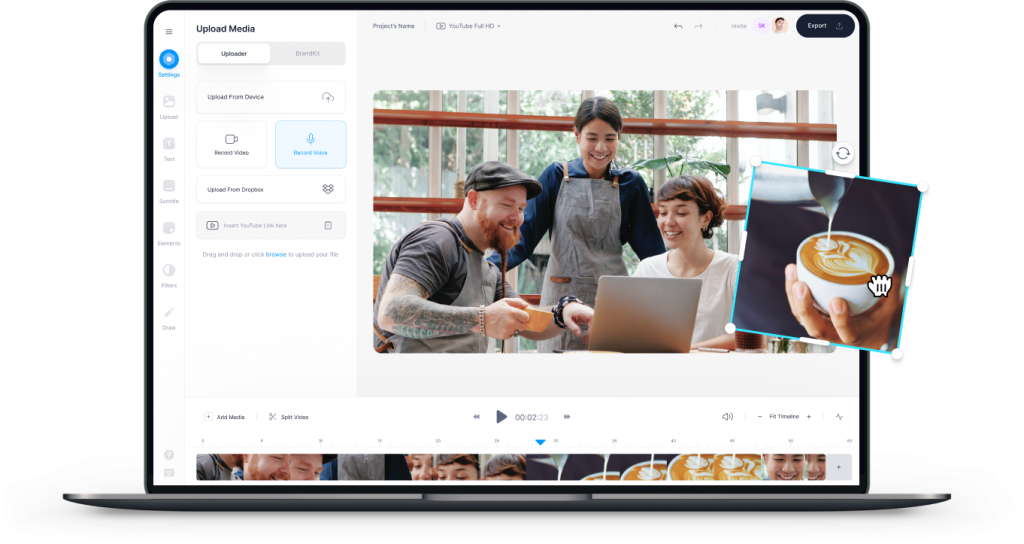Zoom in timeline with plus icon
1024x544 pixels.
pyautogui.click(x=808, y=417)
